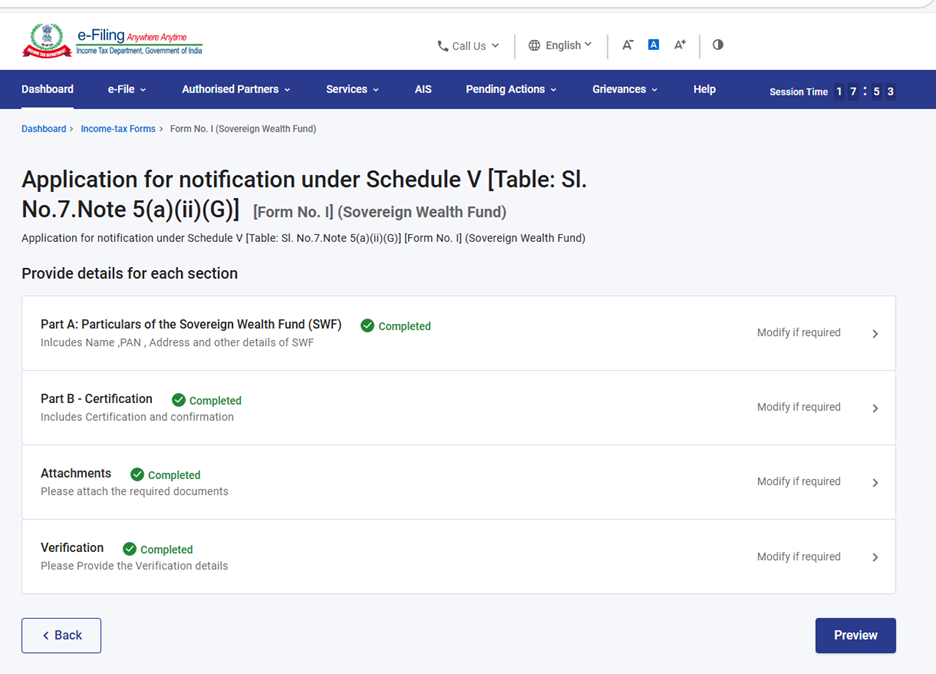Click the Back button
This screenshot has height=674, width=936.
pyautogui.click(x=61, y=635)
